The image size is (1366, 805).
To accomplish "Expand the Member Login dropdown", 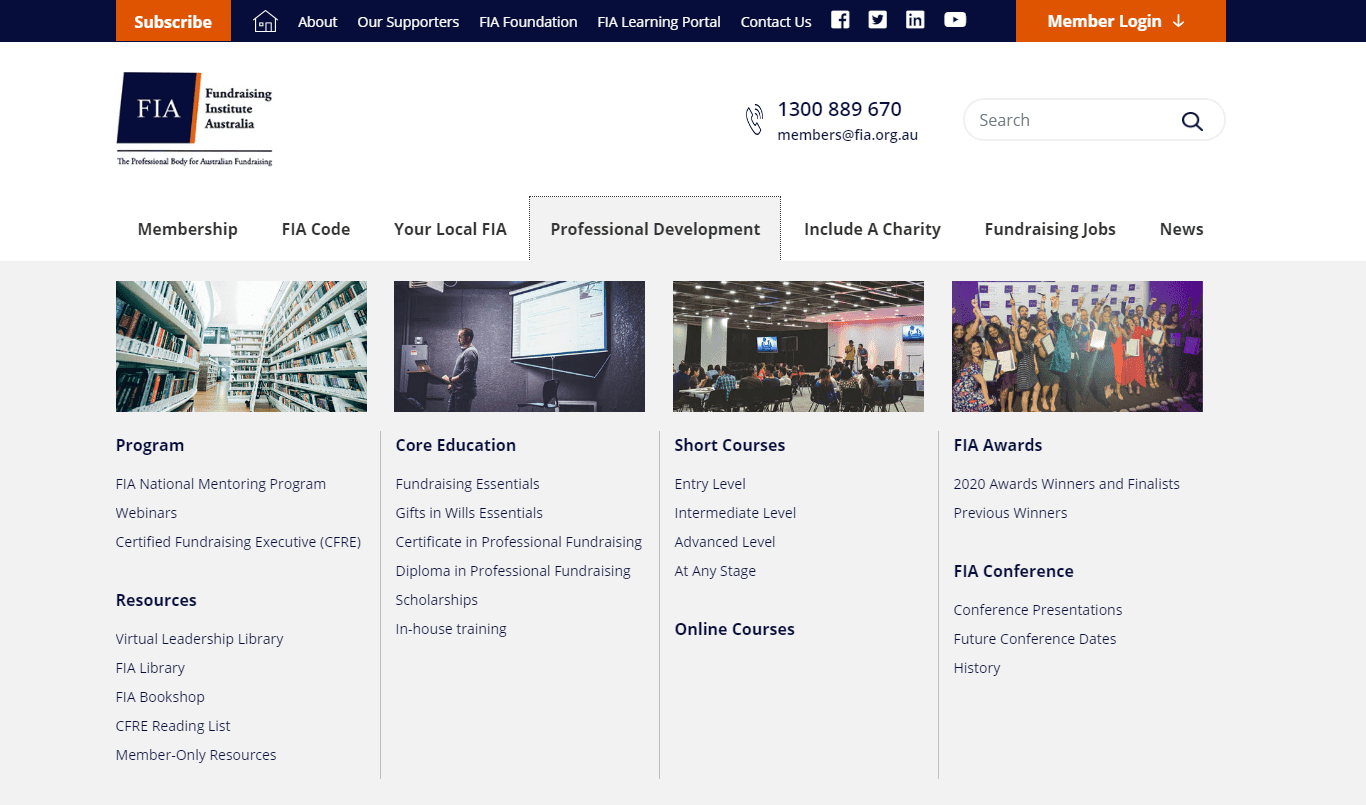I will pos(1120,21).
